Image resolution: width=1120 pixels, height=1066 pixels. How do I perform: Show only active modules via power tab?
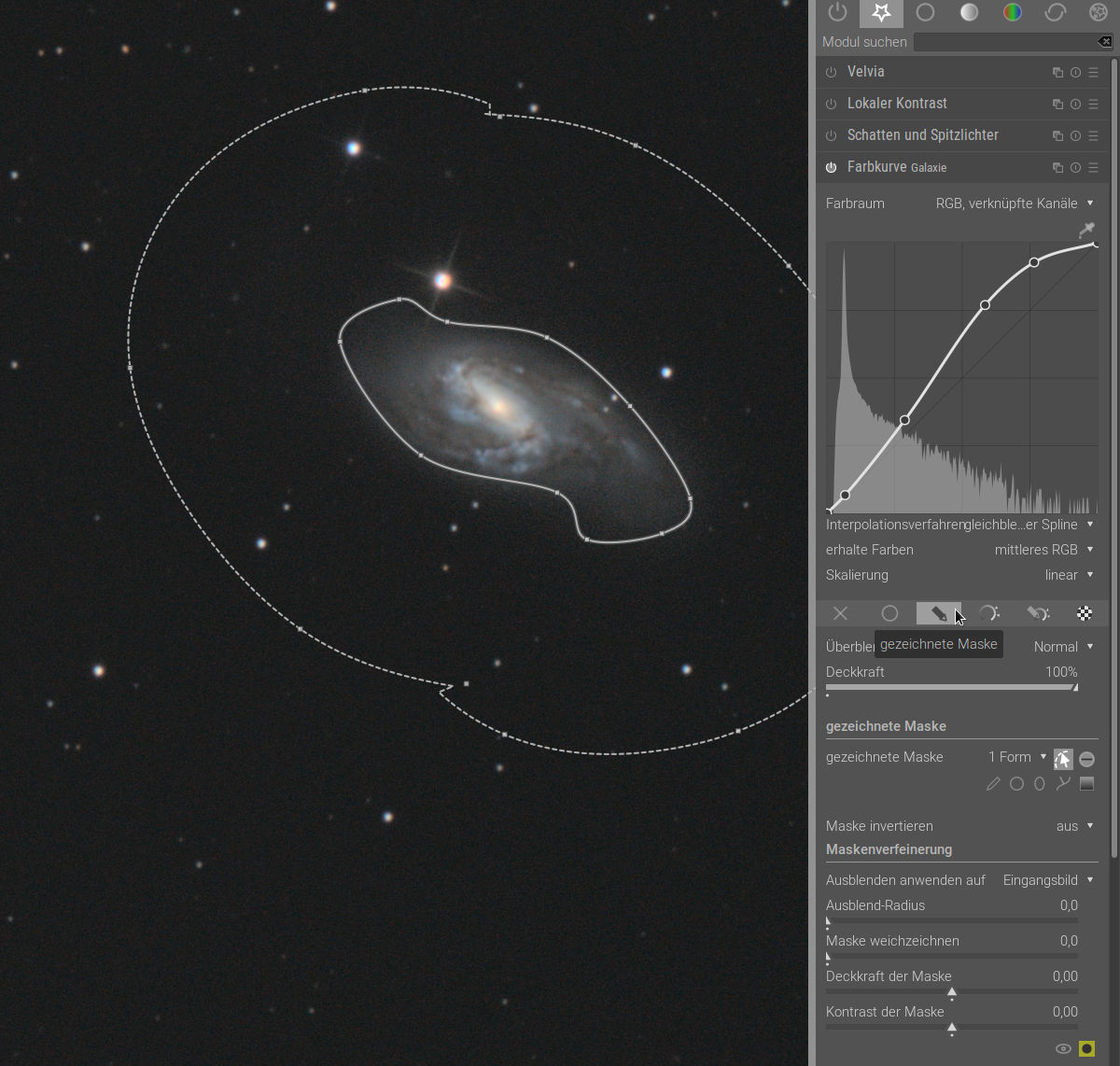(837, 12)
